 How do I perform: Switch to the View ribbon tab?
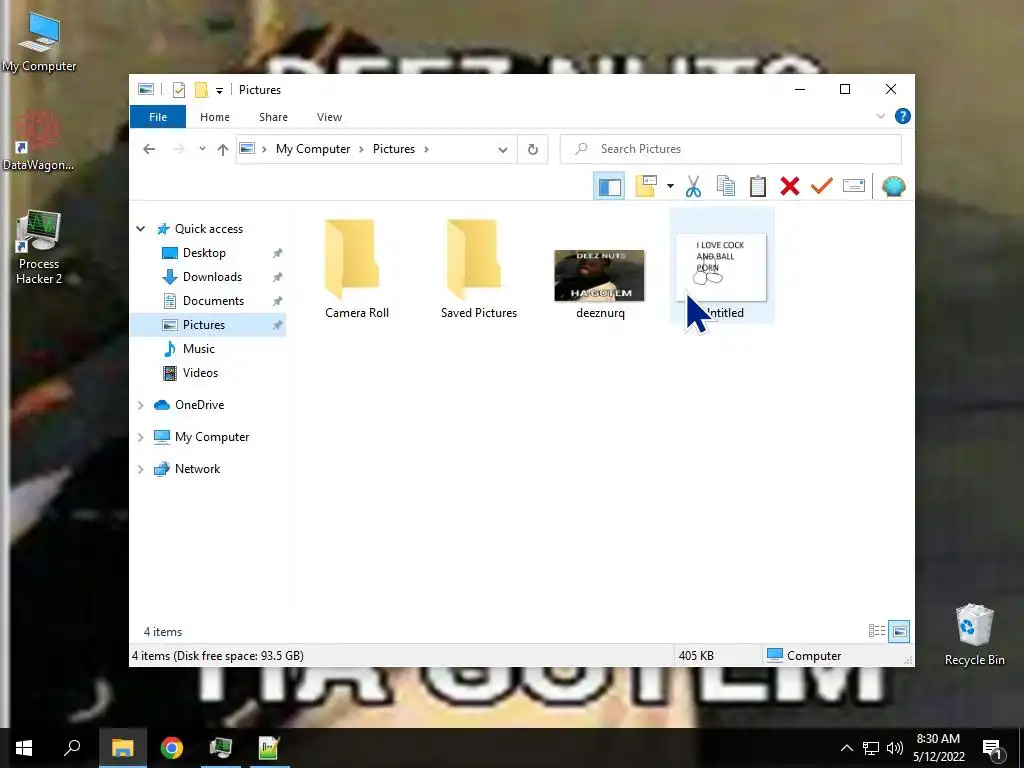click(329, 117)
